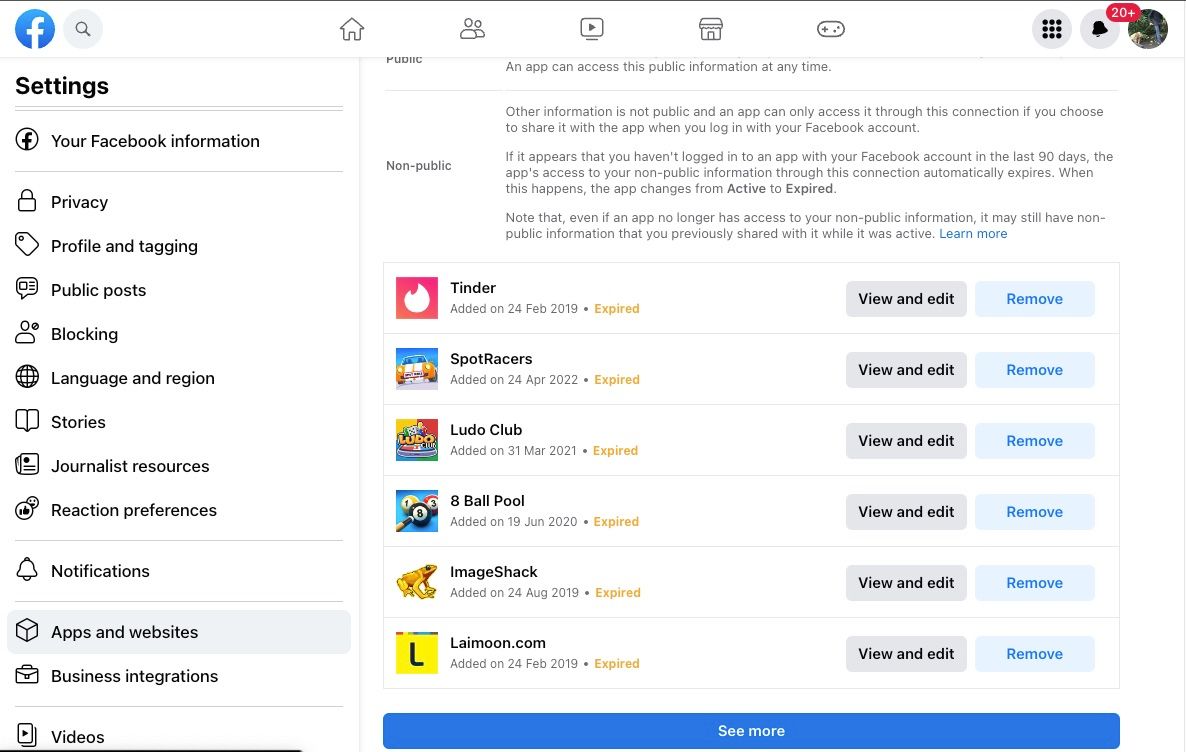This screenshot has width=1186, height=752.
Task: Click the Facebook logo
Action: click(35, 28)
